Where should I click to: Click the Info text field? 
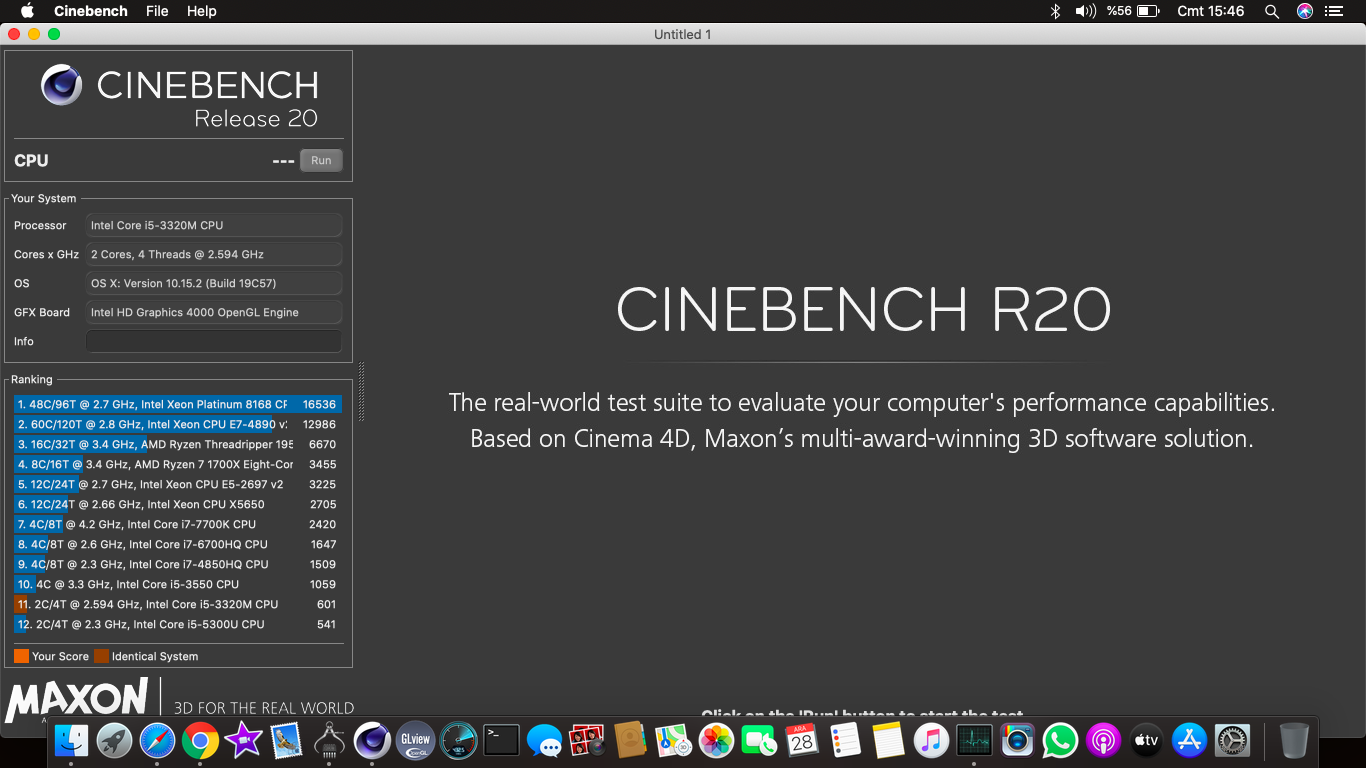(x=214, y=341)
